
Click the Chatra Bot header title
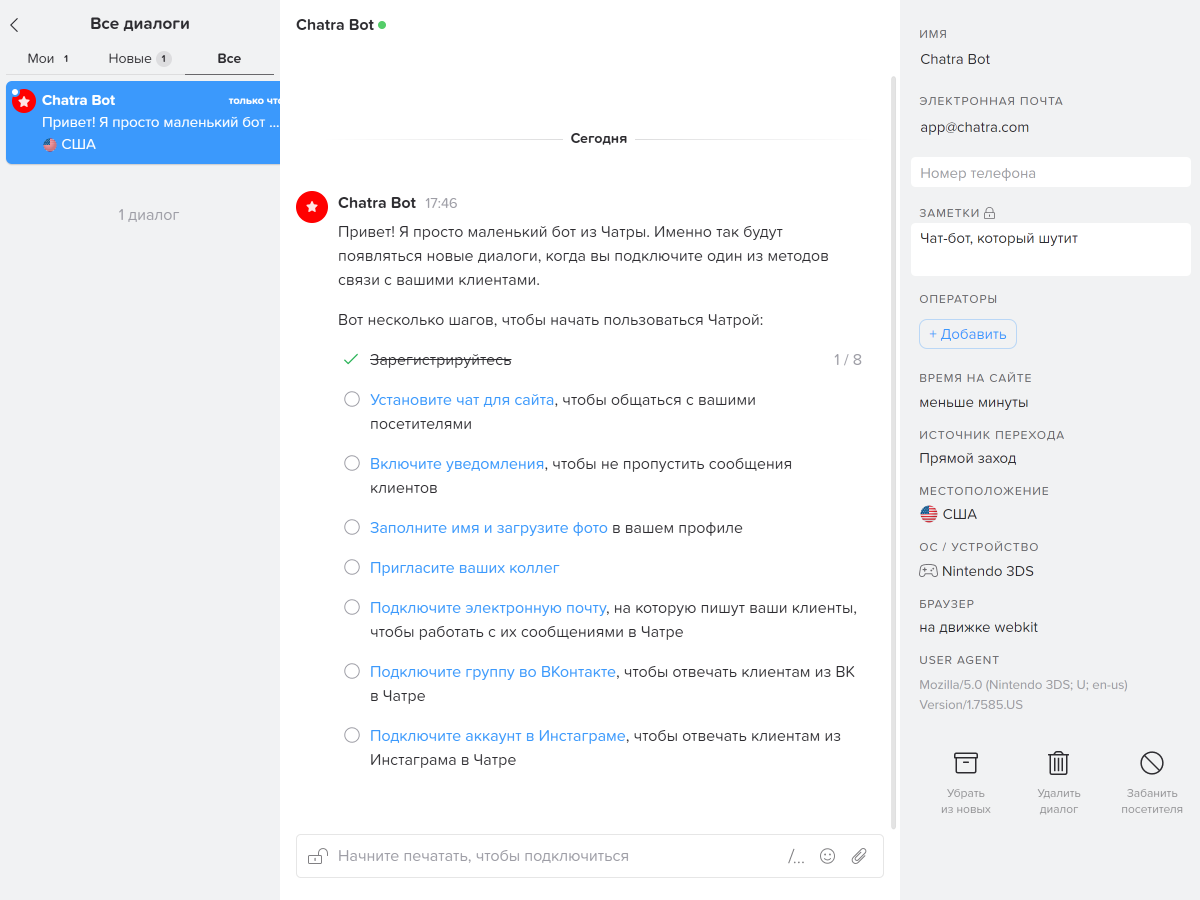334,25
